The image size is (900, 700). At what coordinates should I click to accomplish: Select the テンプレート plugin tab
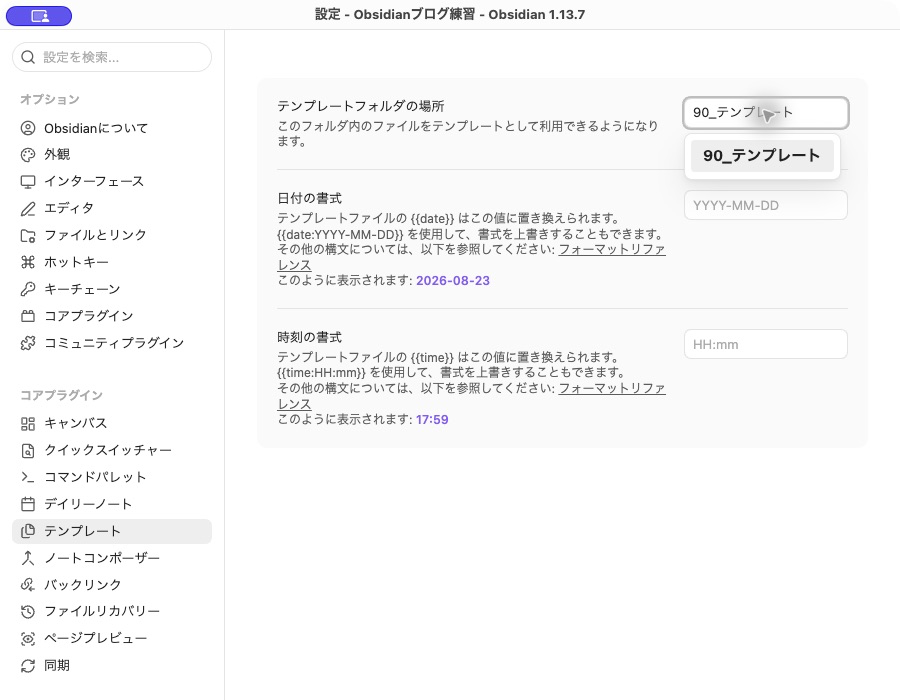click(x=112, y=531)
